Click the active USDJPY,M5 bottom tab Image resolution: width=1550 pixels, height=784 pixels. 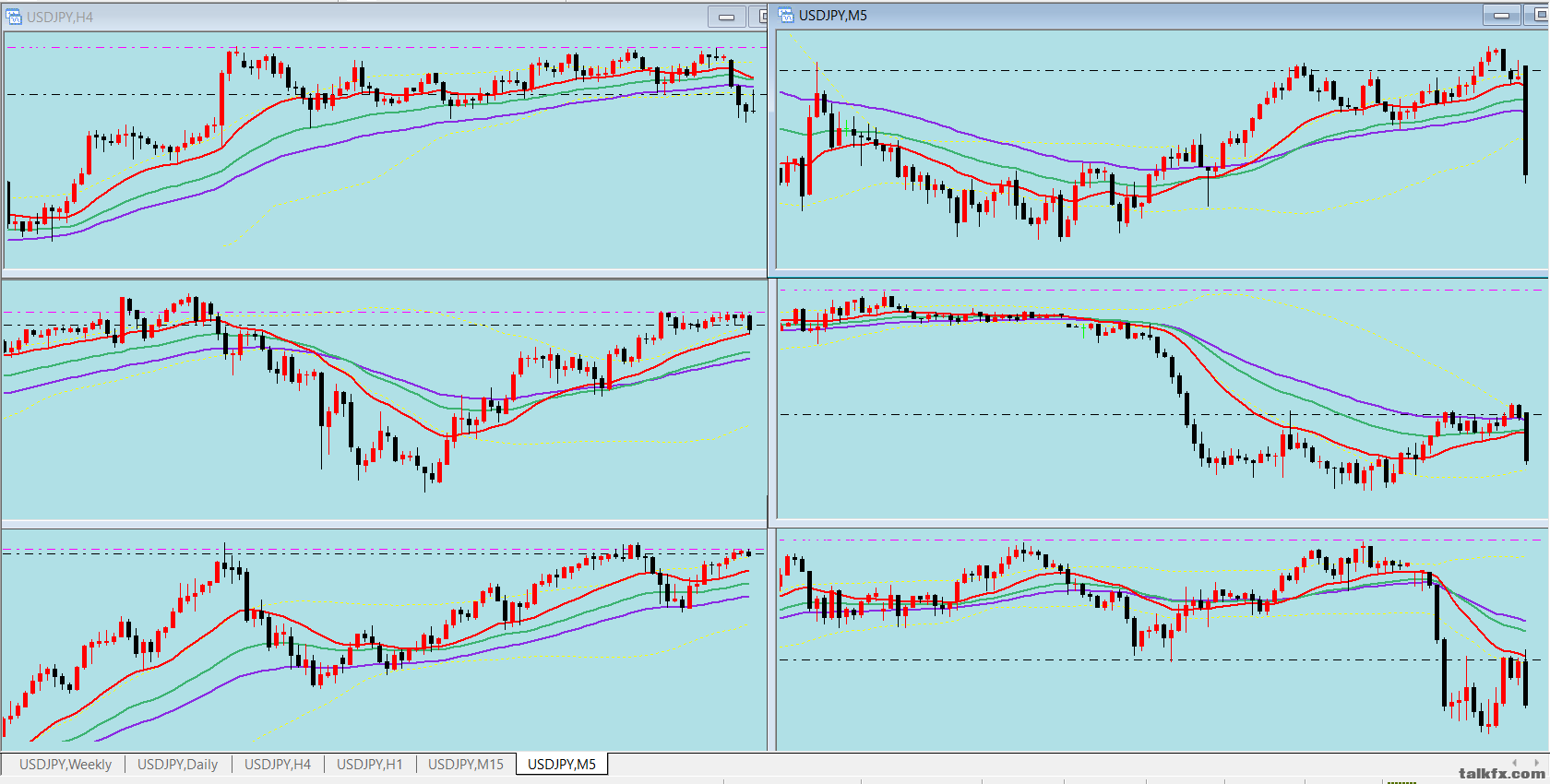(561, 764)
